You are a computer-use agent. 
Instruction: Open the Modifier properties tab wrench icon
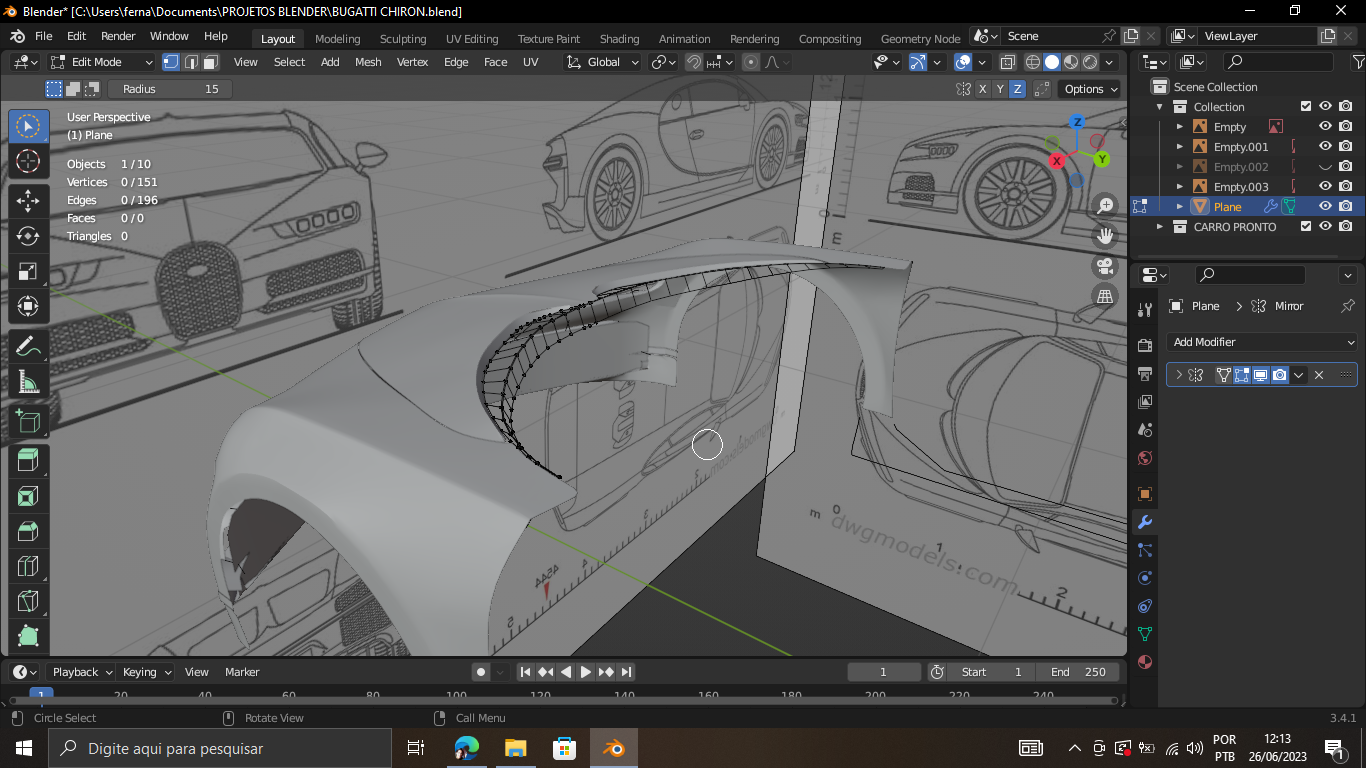coord(1145,522)
